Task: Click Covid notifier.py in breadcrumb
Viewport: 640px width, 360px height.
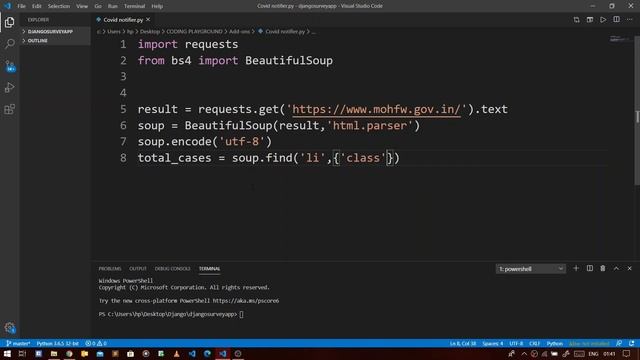Action: [285, 31]
